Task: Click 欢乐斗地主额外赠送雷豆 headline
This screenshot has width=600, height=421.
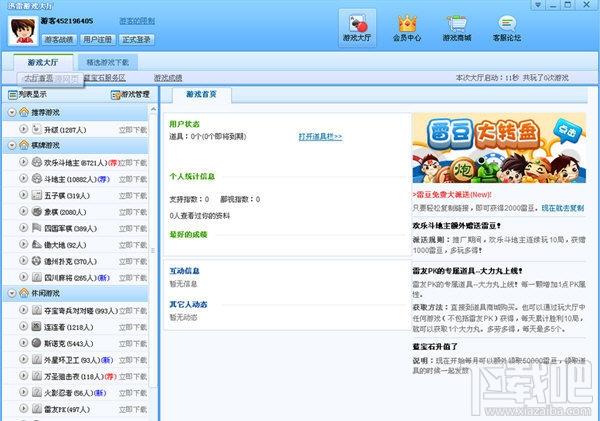Action: point(457,226)
